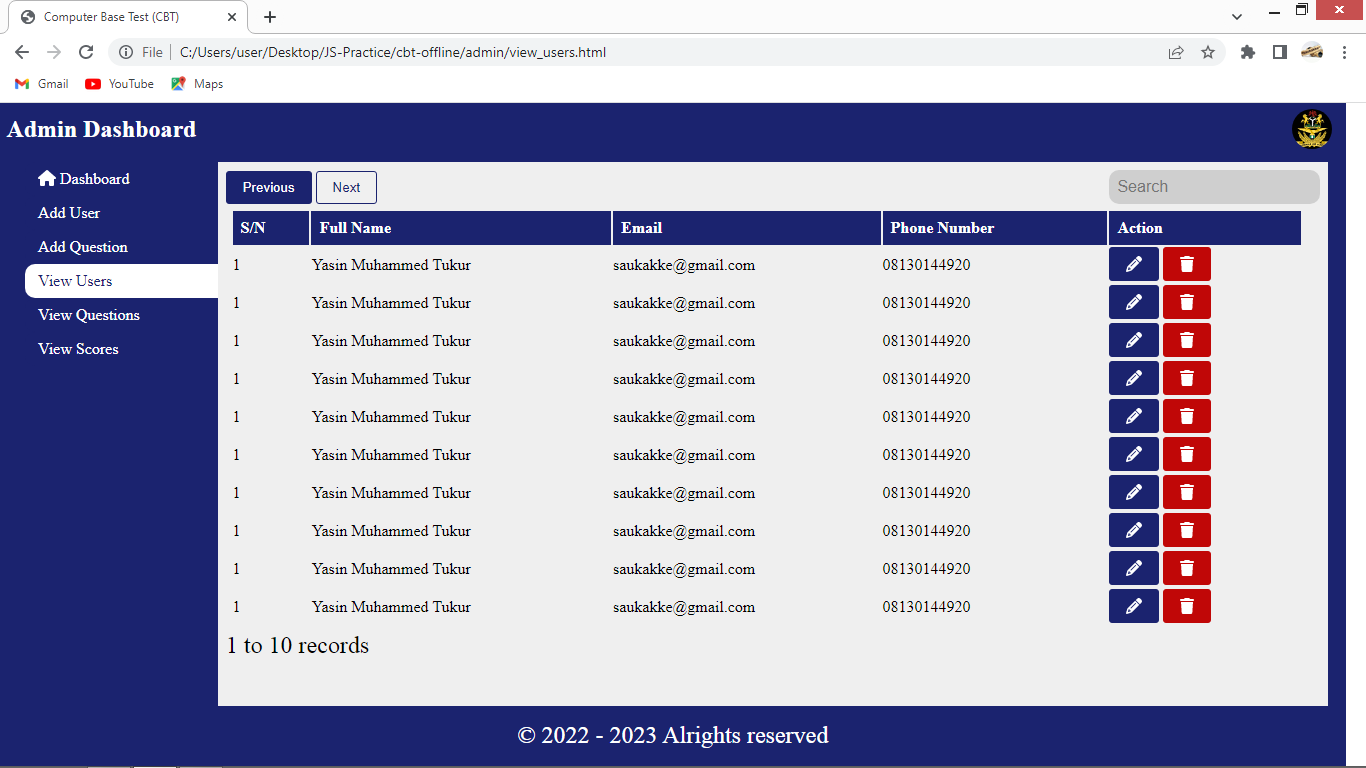
Task: Click the Email column header
Action: click(x=747, y=228)
